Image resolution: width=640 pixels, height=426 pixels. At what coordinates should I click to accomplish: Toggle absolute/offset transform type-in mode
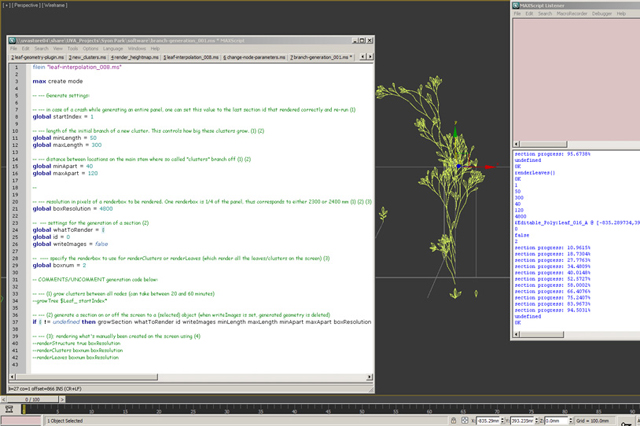coord(464,420)
